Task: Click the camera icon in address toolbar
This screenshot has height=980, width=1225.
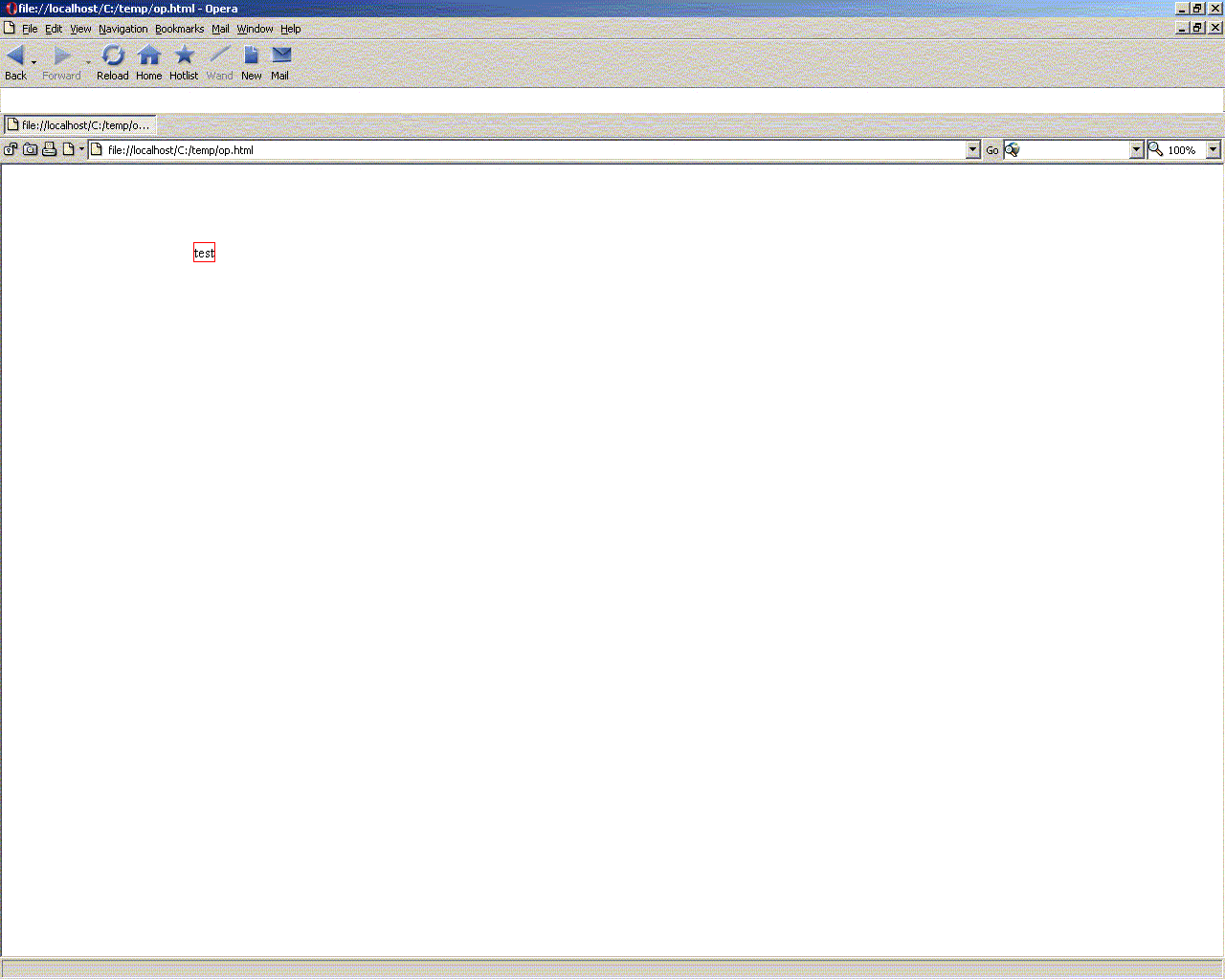Action: (31, 149)
